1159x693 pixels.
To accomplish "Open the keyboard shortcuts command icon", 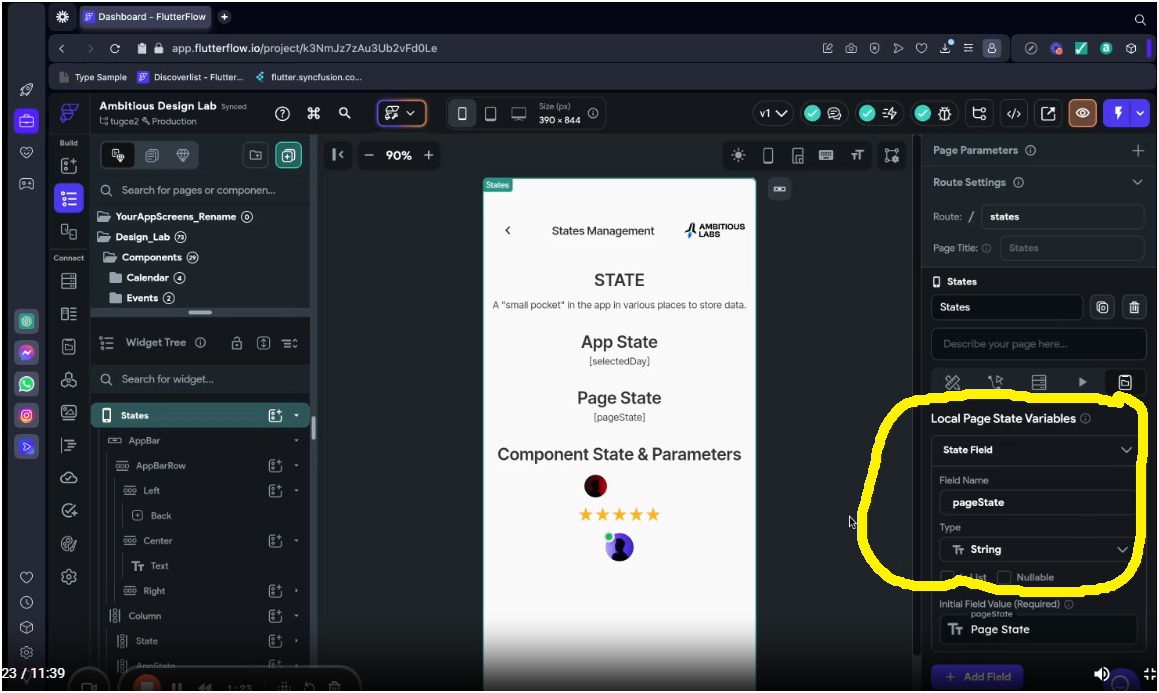I will coord(313,114).
